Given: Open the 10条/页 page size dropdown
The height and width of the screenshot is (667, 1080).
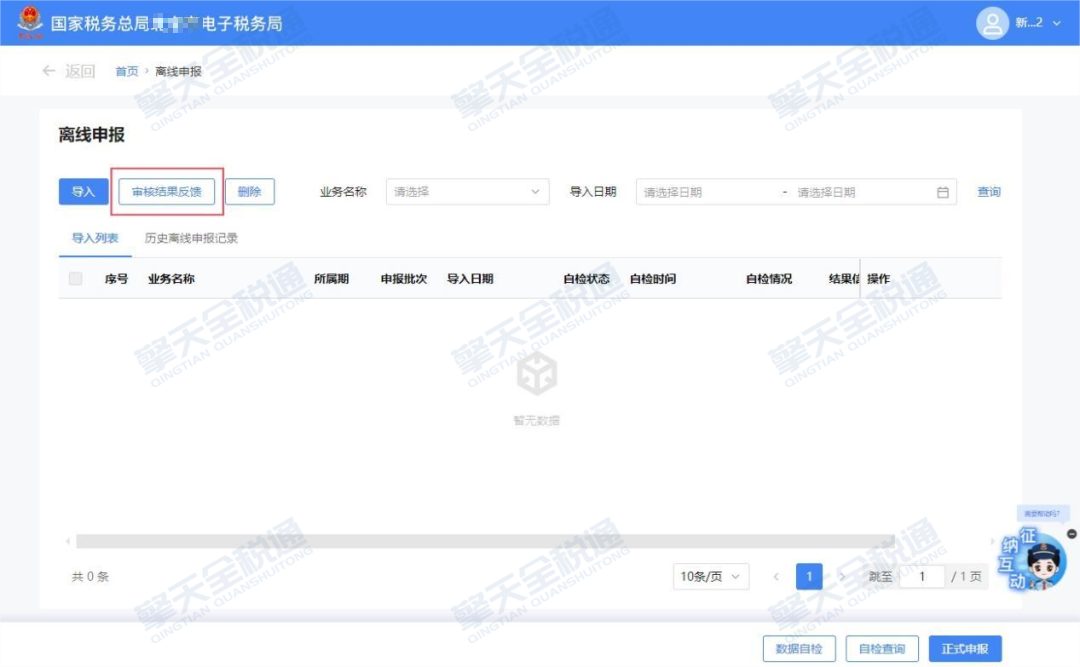Looking at the screenshot, I should (711, 577).
